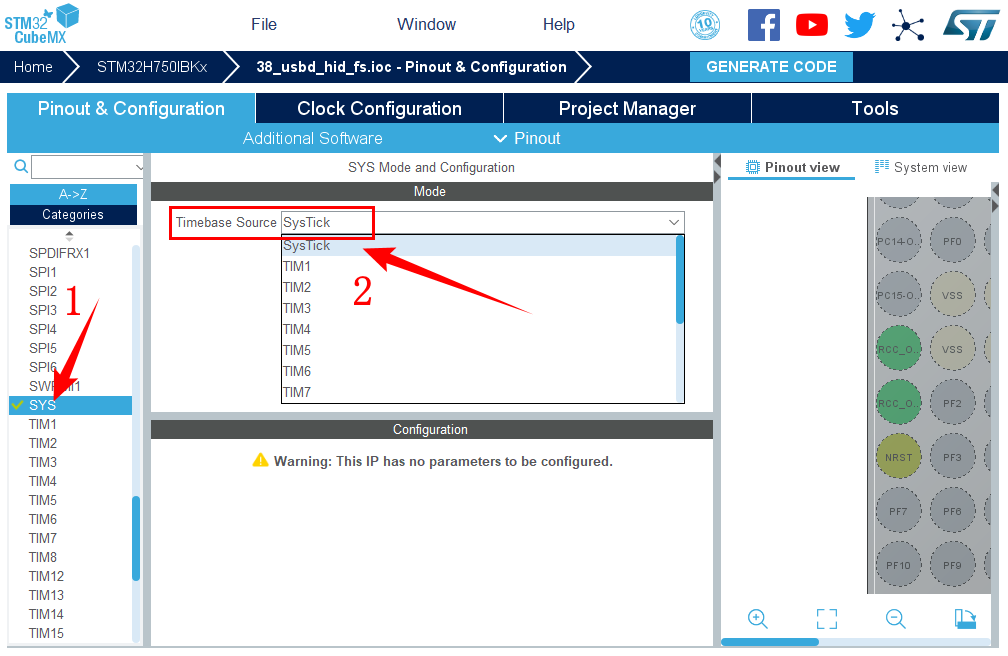1008x656 pixels.
Task: Click the ST logo icon
Action: [x=970, y=25]
